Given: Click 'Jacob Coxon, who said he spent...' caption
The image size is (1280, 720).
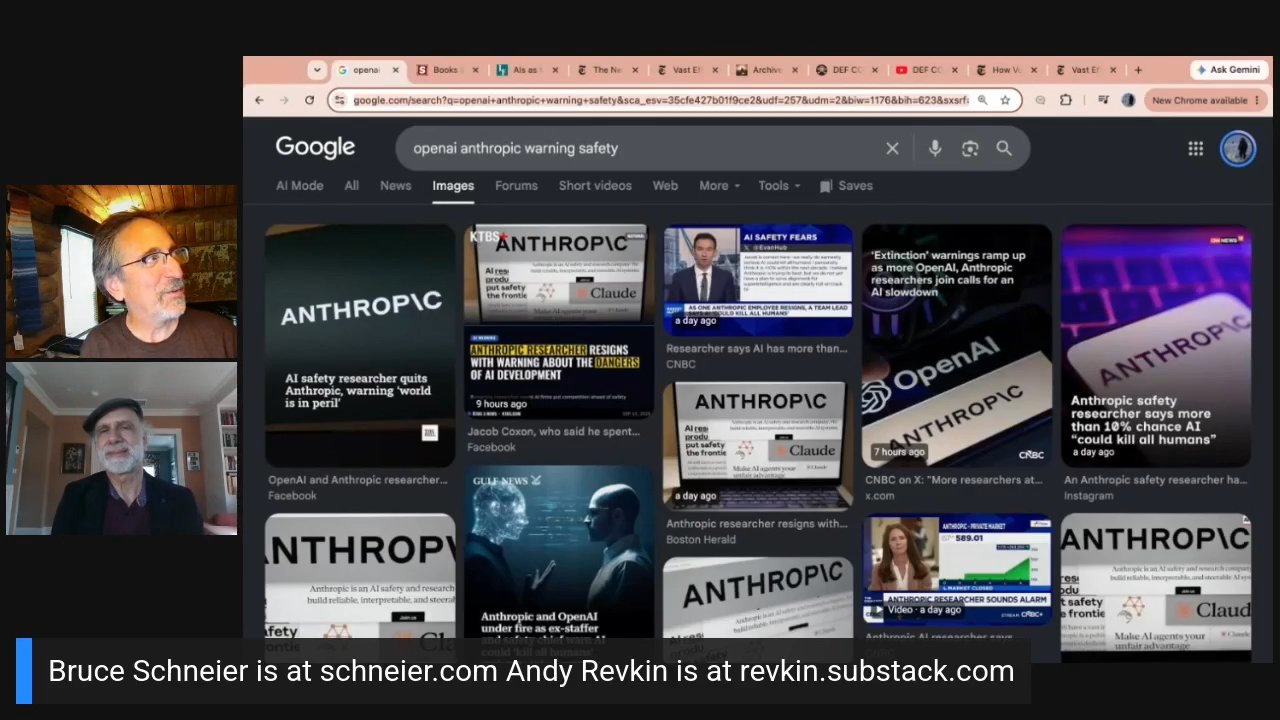Looking at the screenshot, I should pyautogui.click(x=553, y=432).
